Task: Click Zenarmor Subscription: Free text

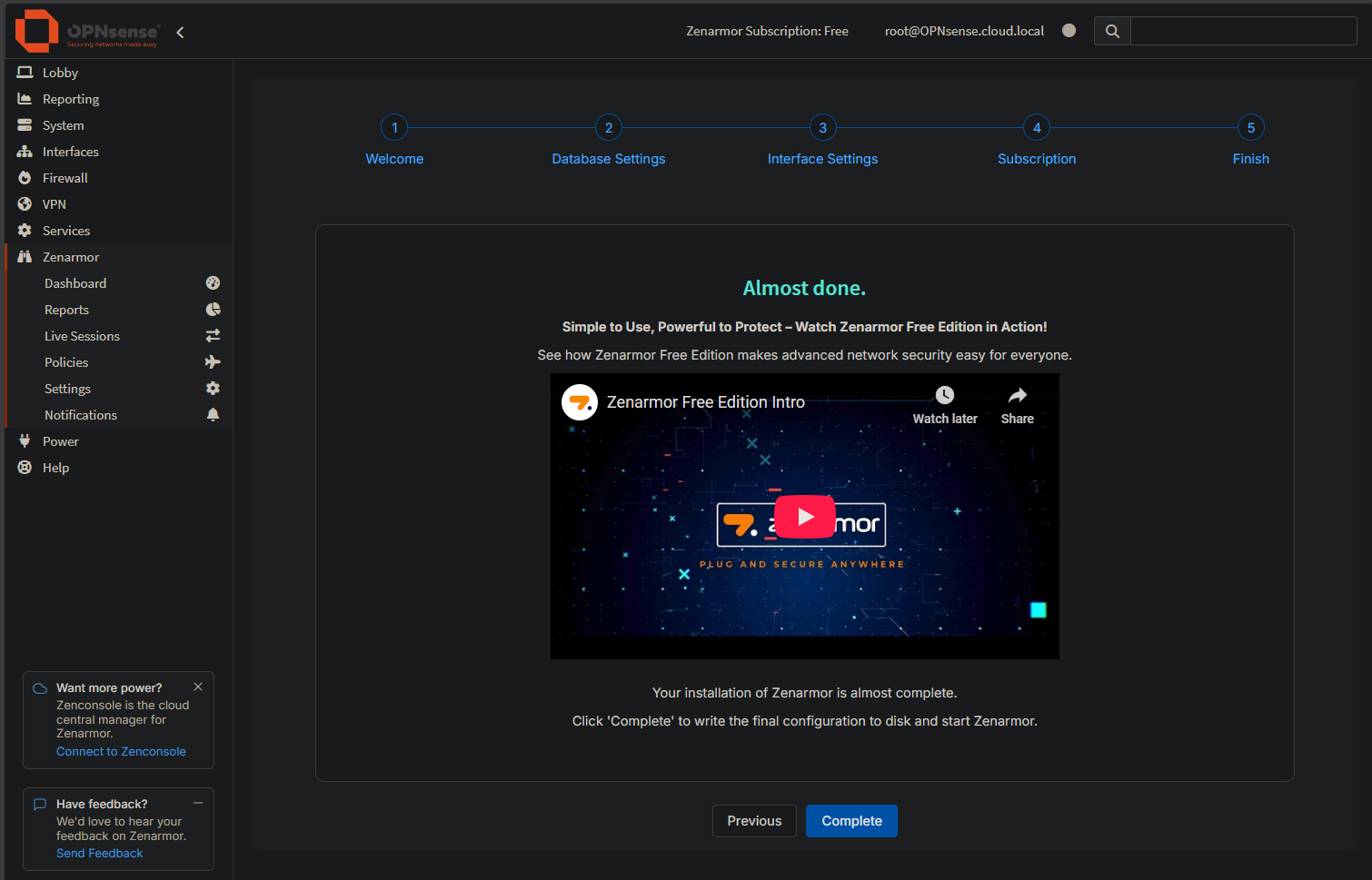Action: click(767, 31)
